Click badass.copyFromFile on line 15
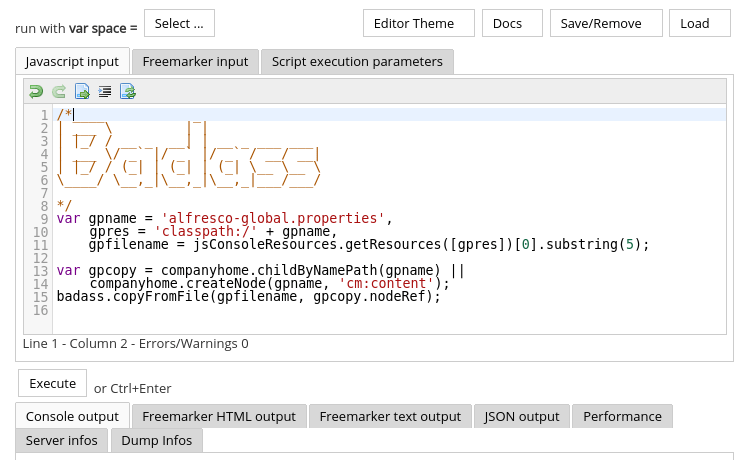The image size is (740, 460). pos(133,296)
